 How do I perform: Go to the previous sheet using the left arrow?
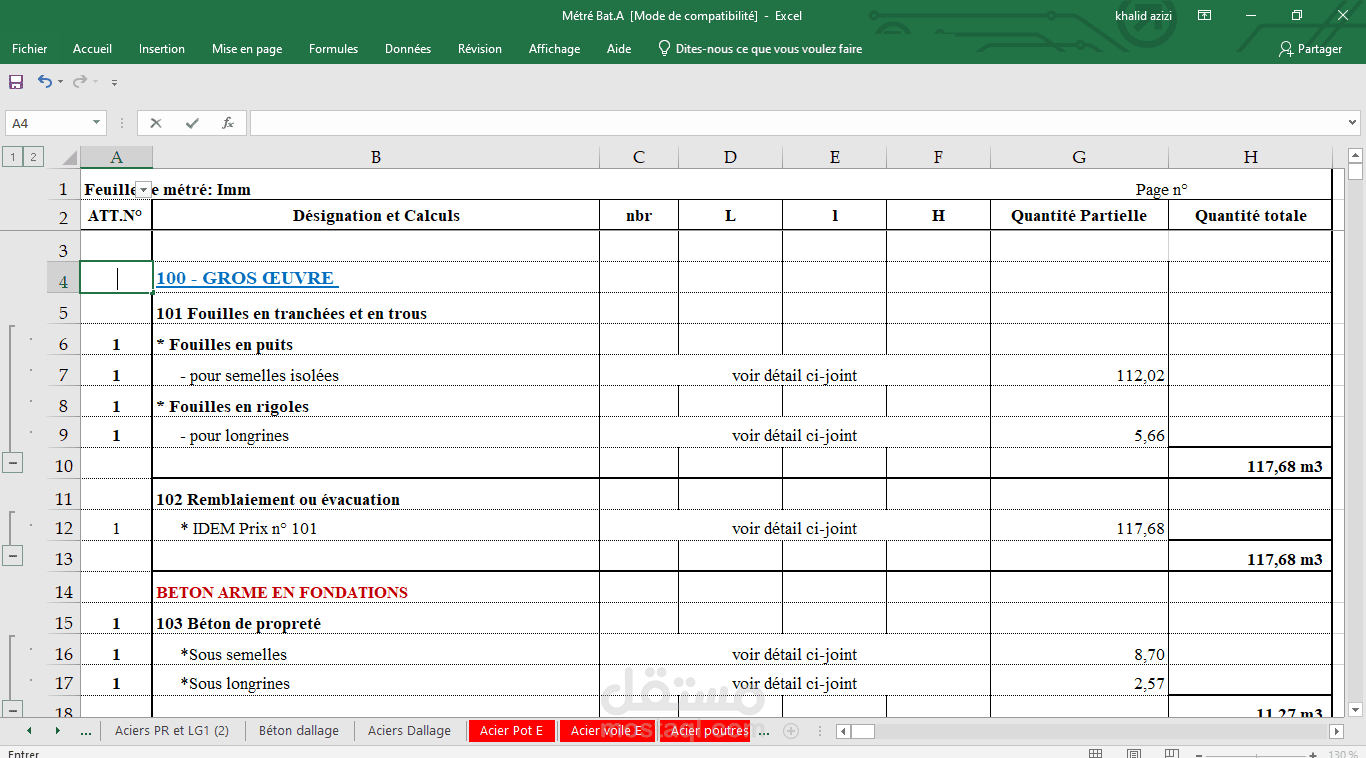point(28,731)
